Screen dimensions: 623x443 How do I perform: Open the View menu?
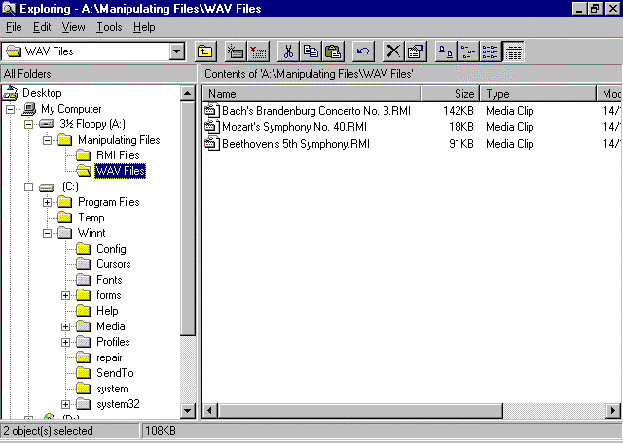point(73,27)
